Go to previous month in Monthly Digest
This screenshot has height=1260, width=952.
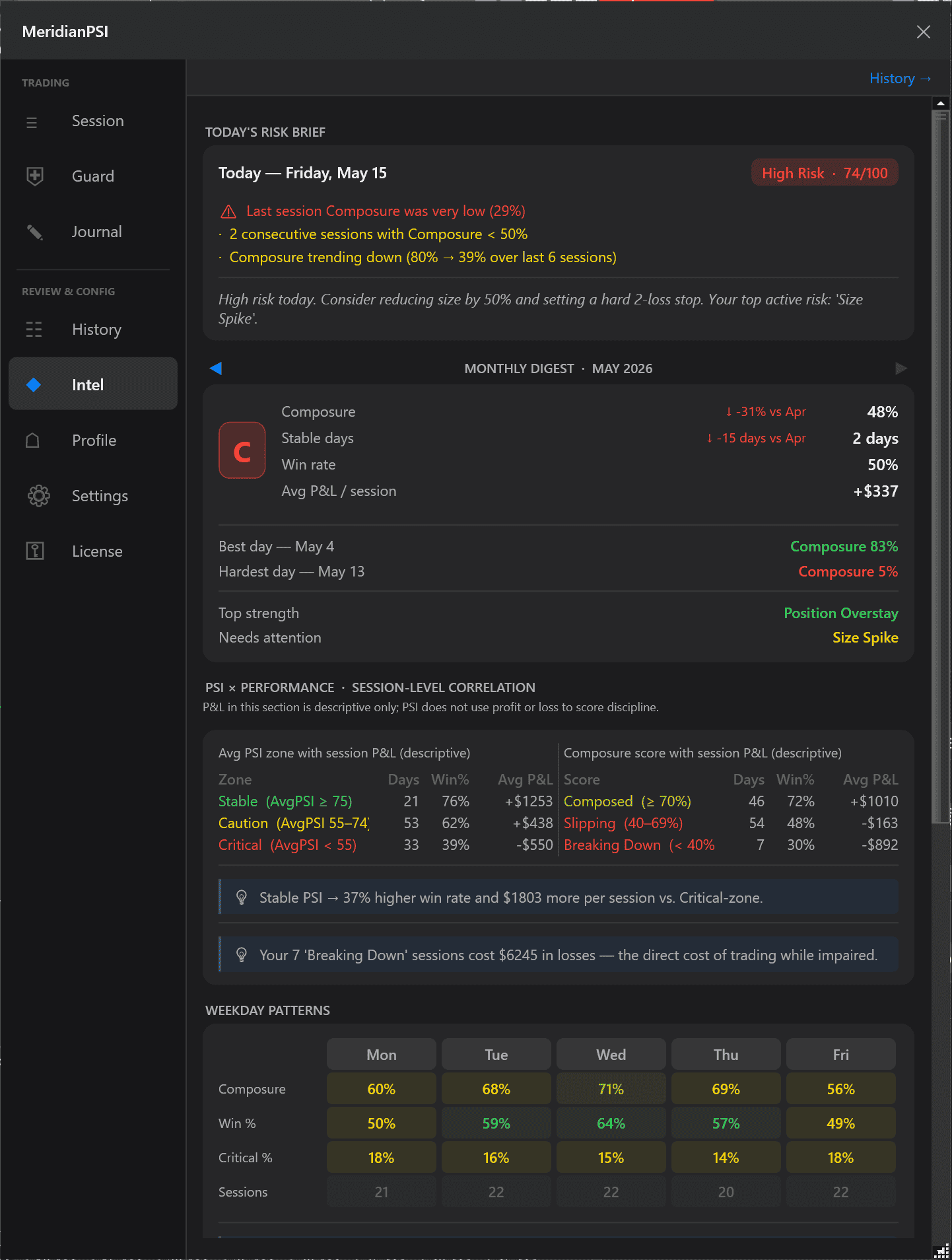click(216, 368)
